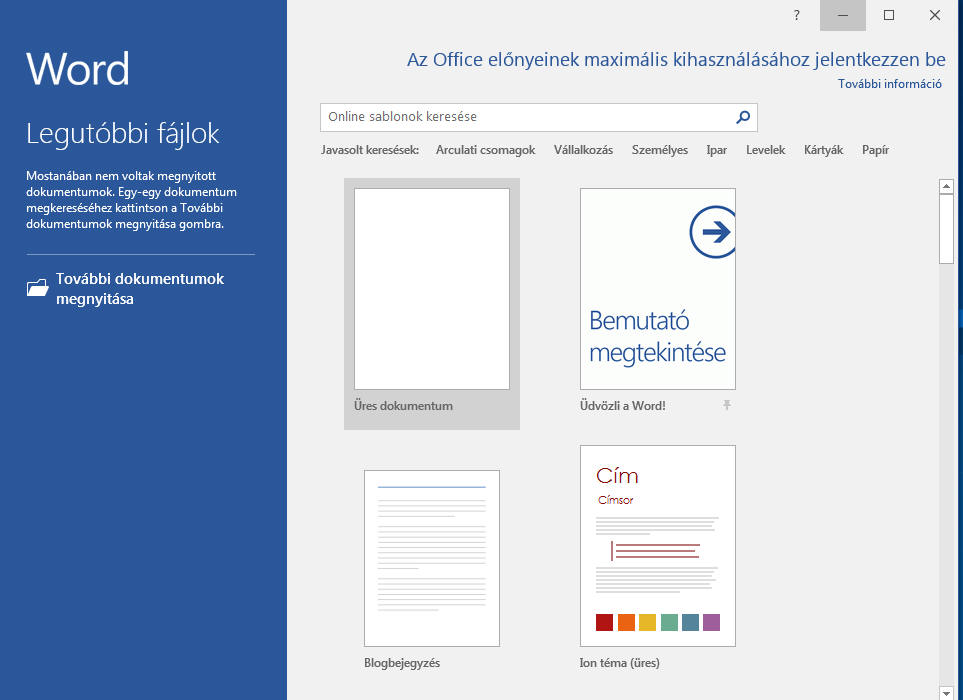Click the search magnifier icon
Screen dimensions: 963x700
[743, 117]
